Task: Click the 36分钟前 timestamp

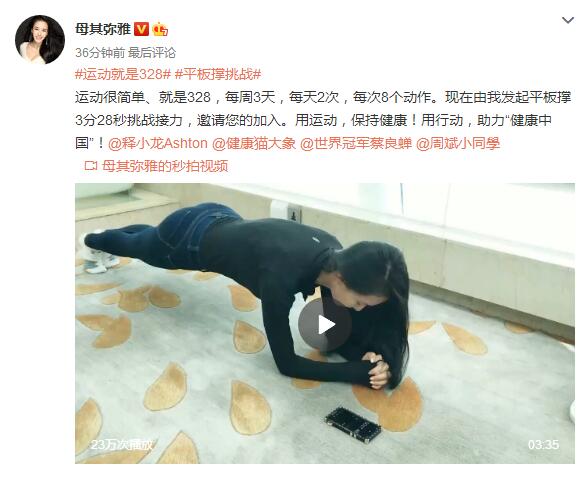Action: click(100, 53)
